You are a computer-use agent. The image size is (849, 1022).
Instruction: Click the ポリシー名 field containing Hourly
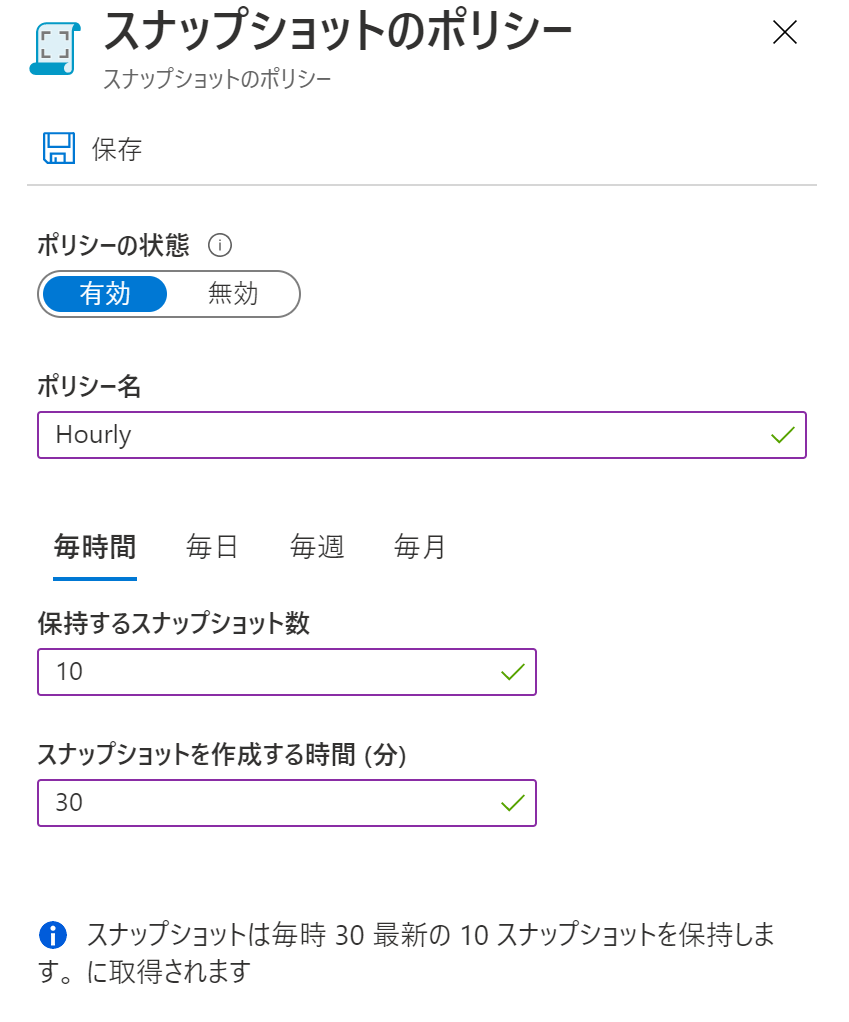click(422, 435)
